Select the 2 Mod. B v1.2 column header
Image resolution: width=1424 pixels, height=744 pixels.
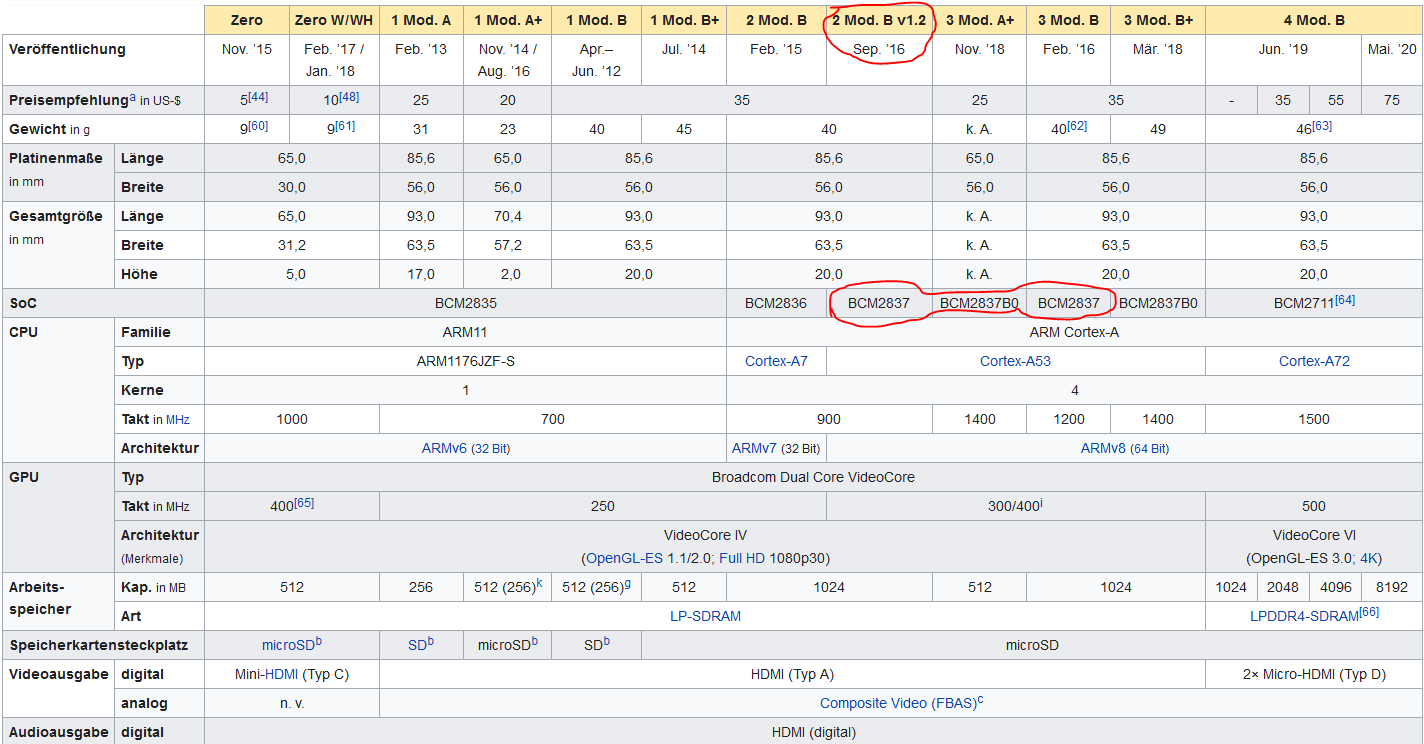pos(879,20)
